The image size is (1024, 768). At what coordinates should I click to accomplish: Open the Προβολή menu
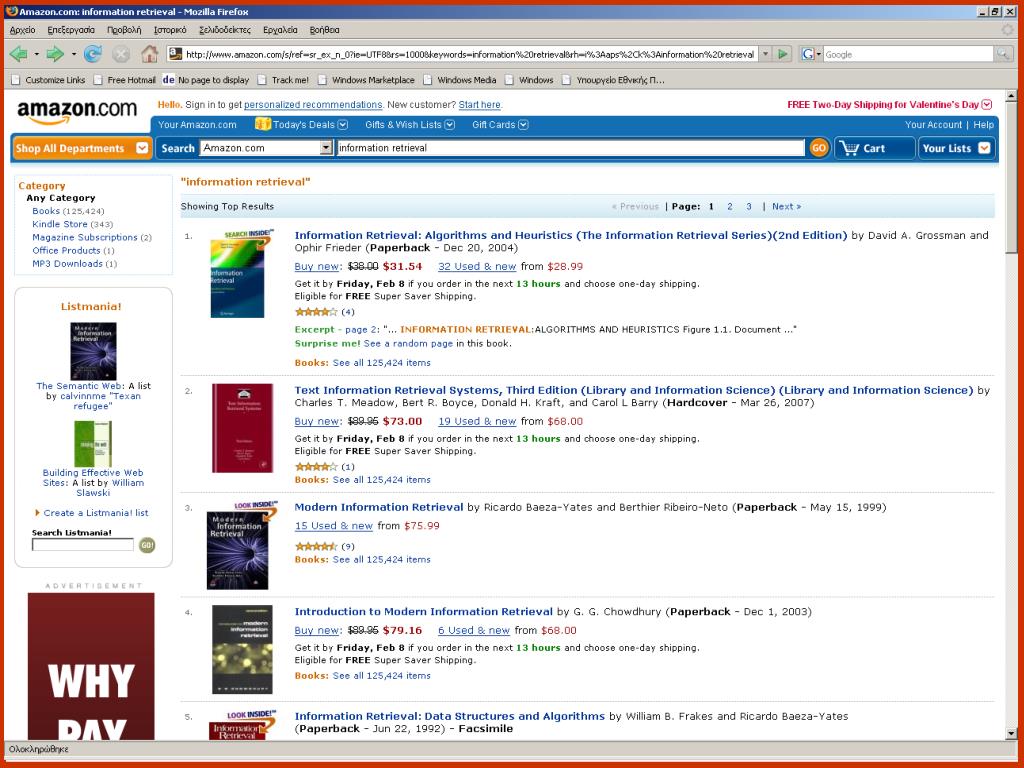tap(124, 30)
